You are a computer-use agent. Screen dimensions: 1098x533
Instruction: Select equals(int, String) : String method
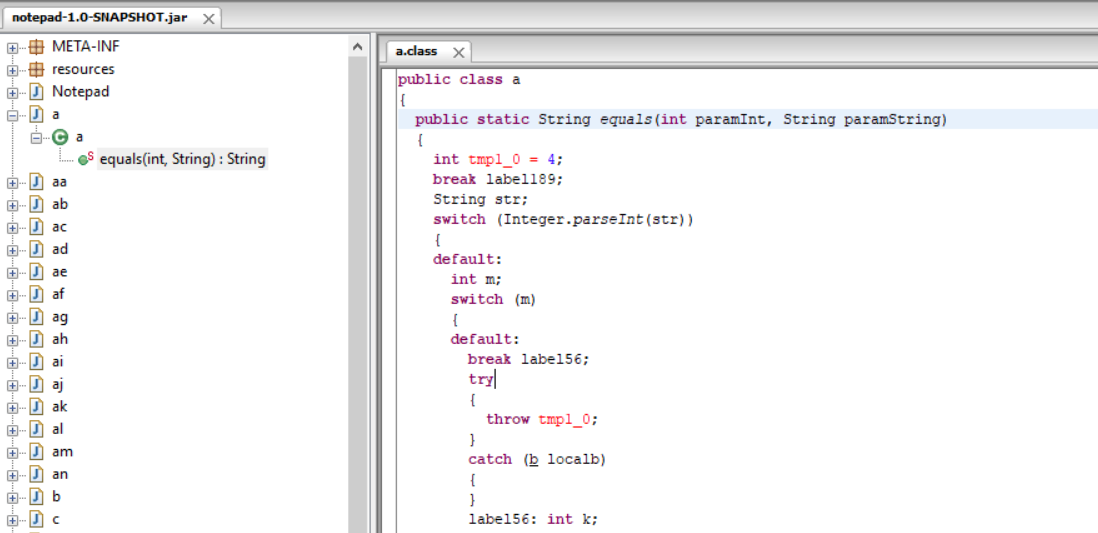[182, 159]
